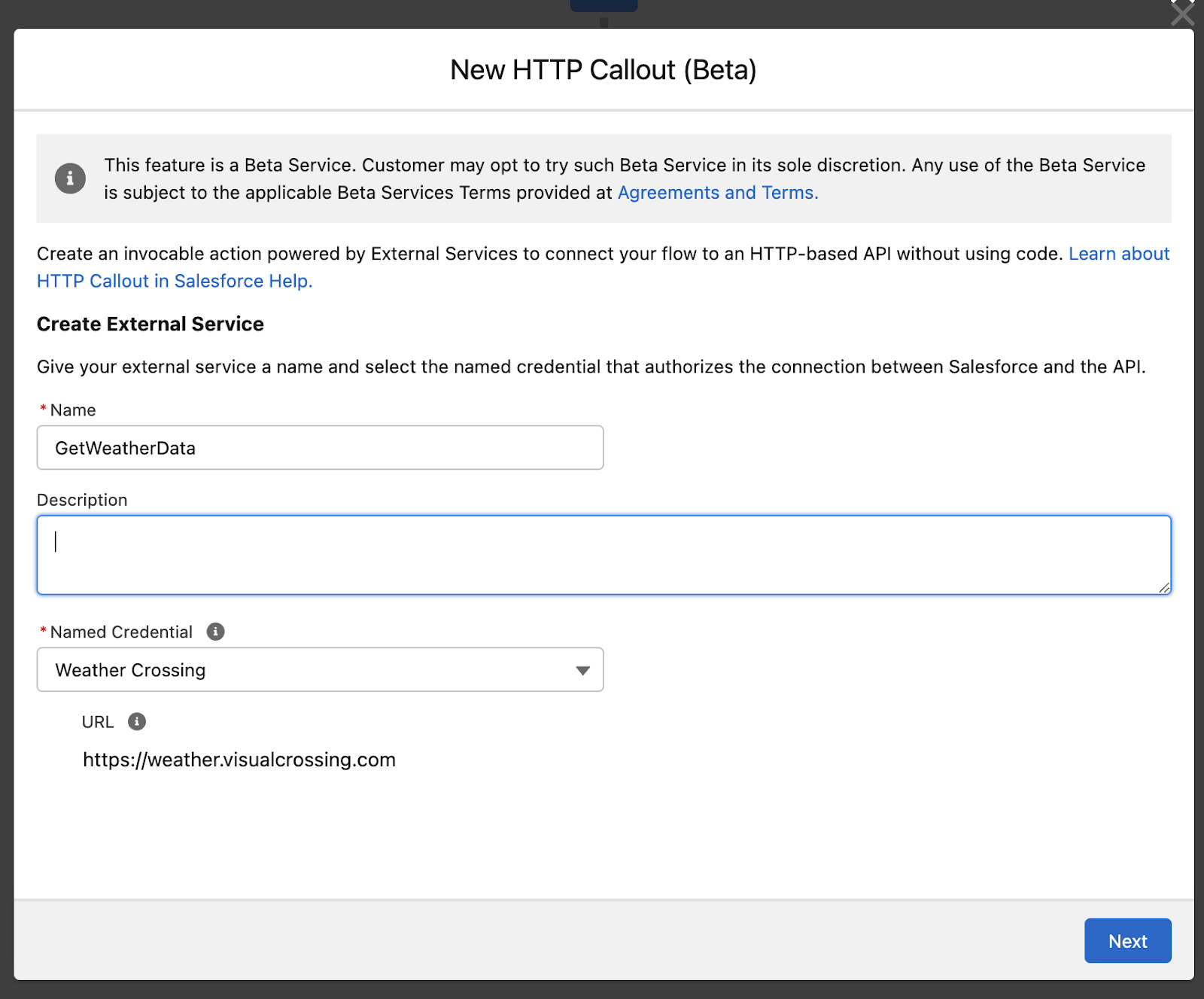Click the Named Credential info icon
This screenshot has height=999, width=1204.
[x=215, y=632]
